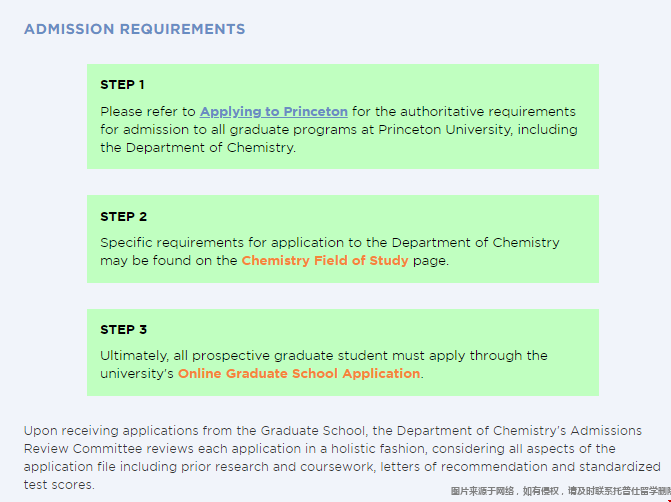Open the Online Graduate School Application link
This screenshot has height=502, width=671.
pos(299,373)
